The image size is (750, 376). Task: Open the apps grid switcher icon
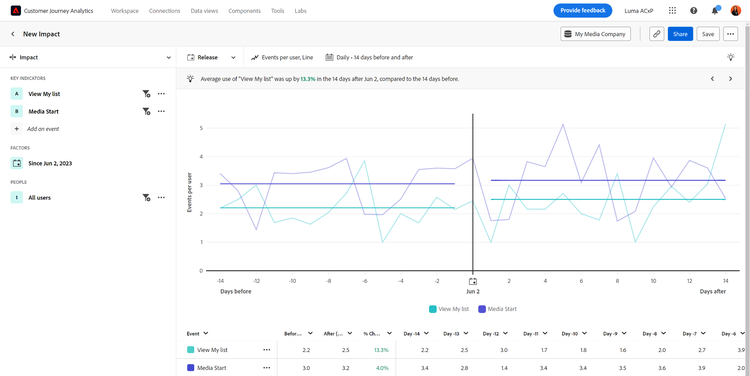tap(672, 11)
